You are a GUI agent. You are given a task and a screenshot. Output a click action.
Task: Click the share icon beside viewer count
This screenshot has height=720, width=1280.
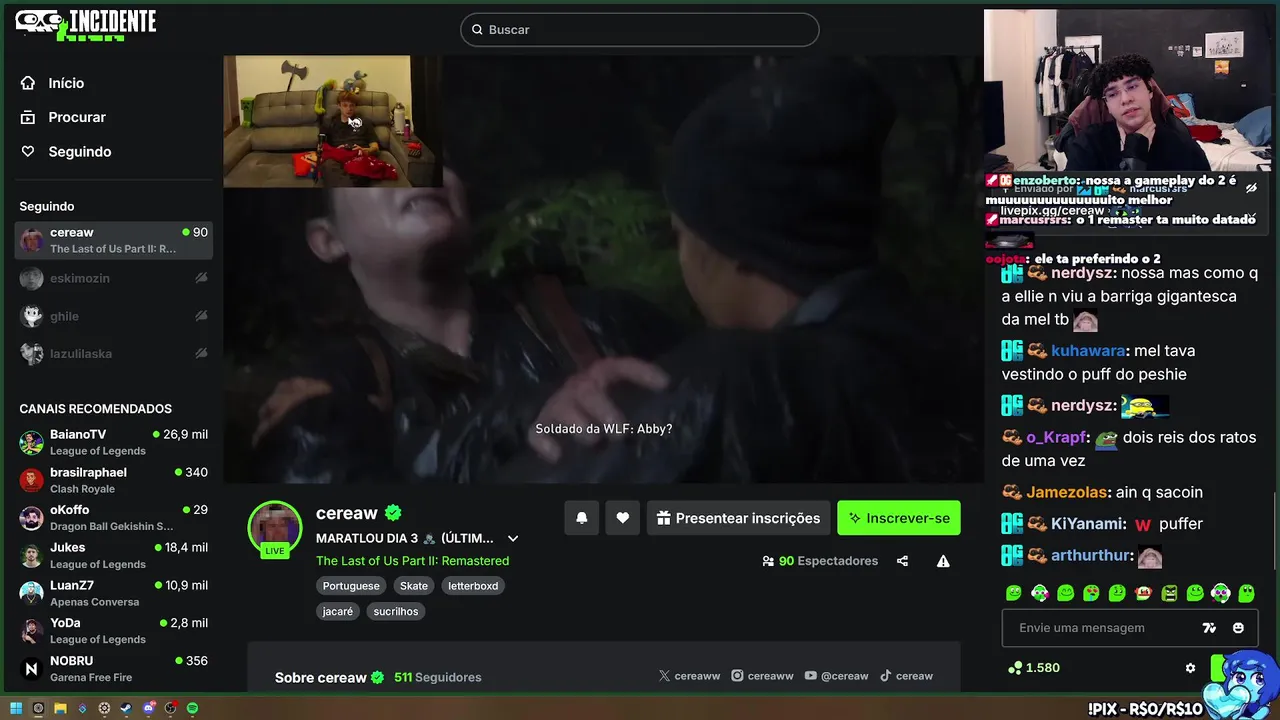pyautogui.click(x=903, y=561)
